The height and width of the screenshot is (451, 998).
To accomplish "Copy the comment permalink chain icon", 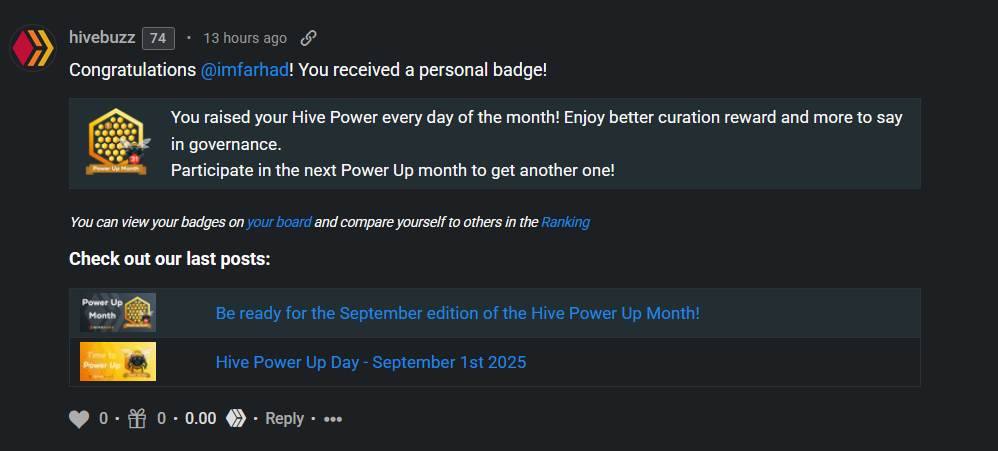I will tap(309, 38).
